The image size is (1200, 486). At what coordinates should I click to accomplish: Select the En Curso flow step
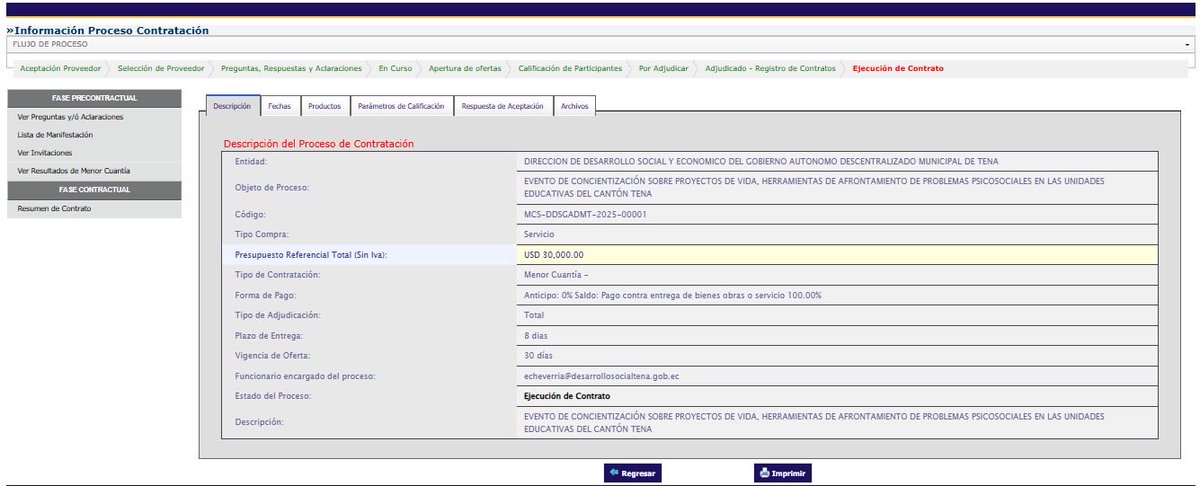[x=395, y=68]
